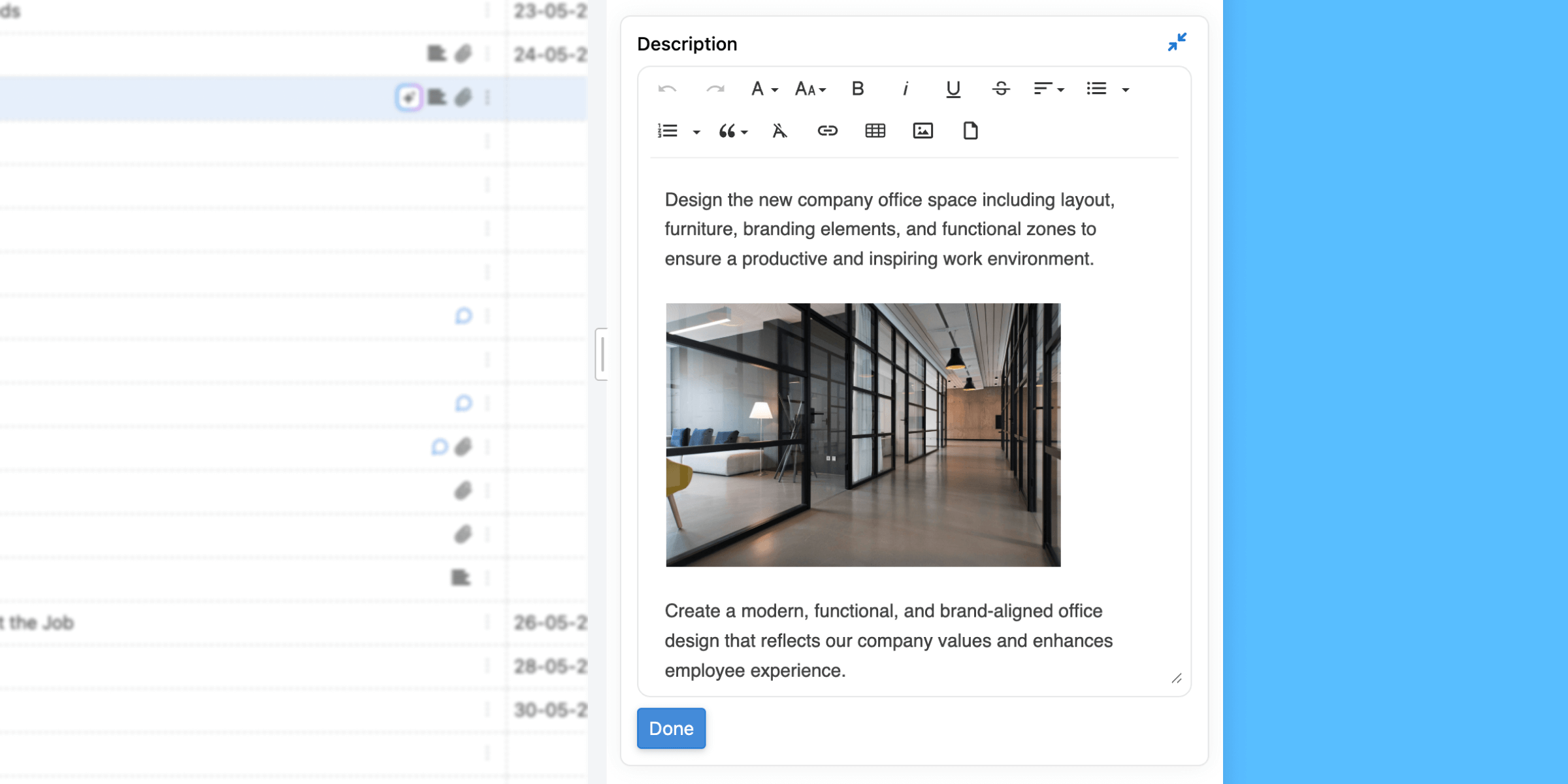Insert a numbered list
The width and height of the screenshot is (1568, 784).
667,131
